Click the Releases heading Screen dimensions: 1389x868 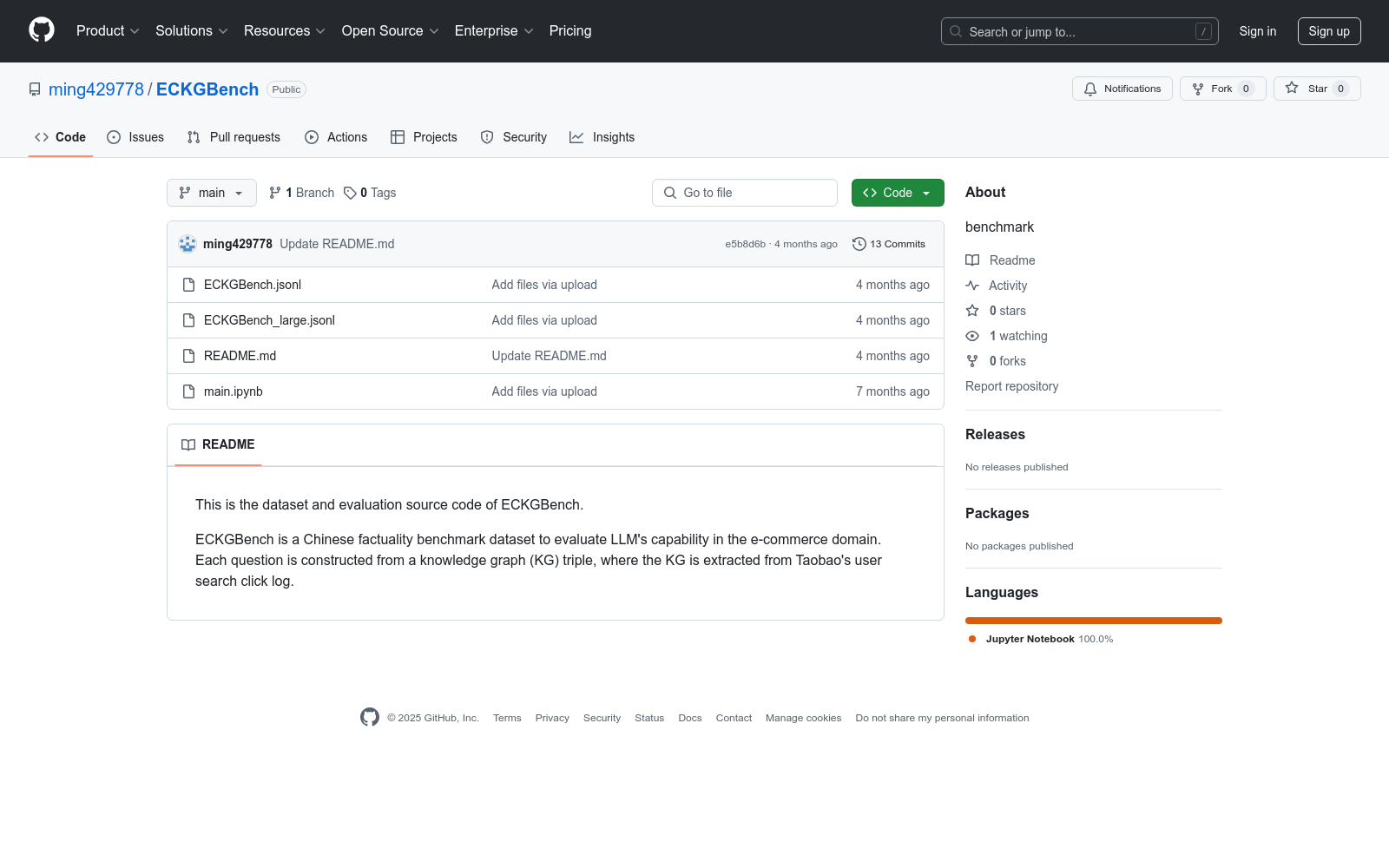[995, 435]
